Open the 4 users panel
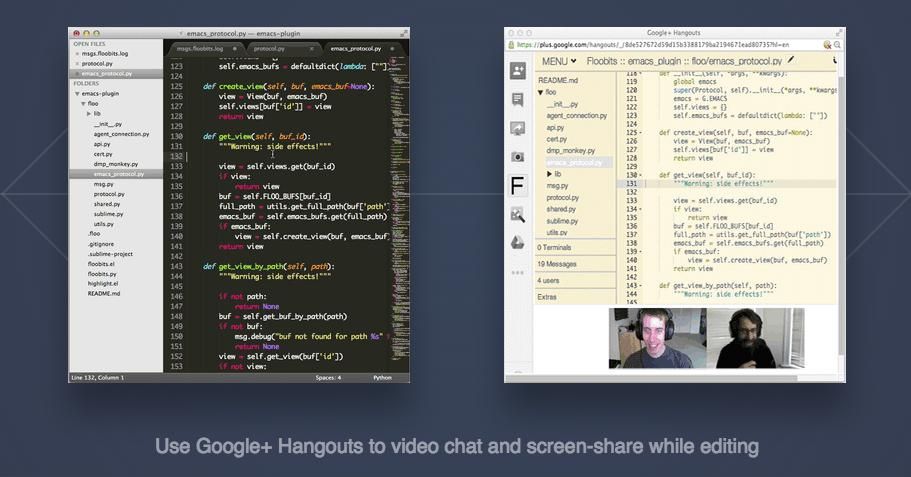The height and width of the screenshot is (477, 911). point(575,281)
